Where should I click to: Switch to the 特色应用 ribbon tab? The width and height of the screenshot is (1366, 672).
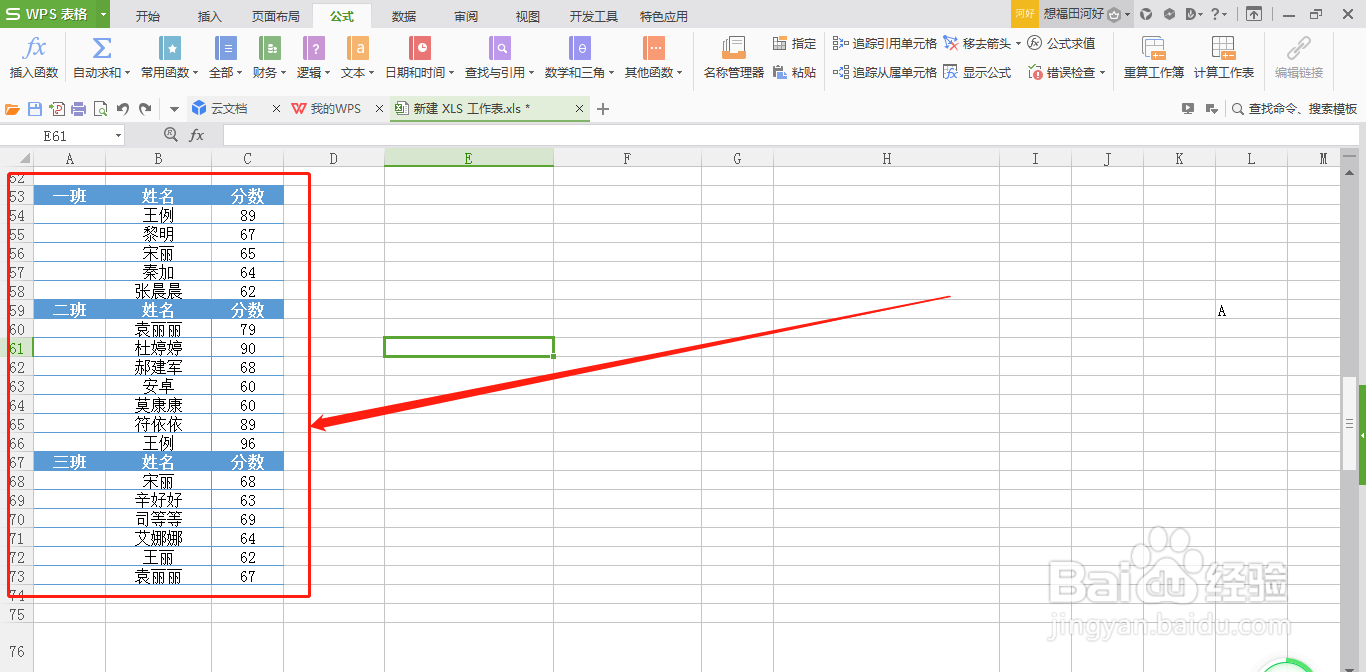(664, 16)
